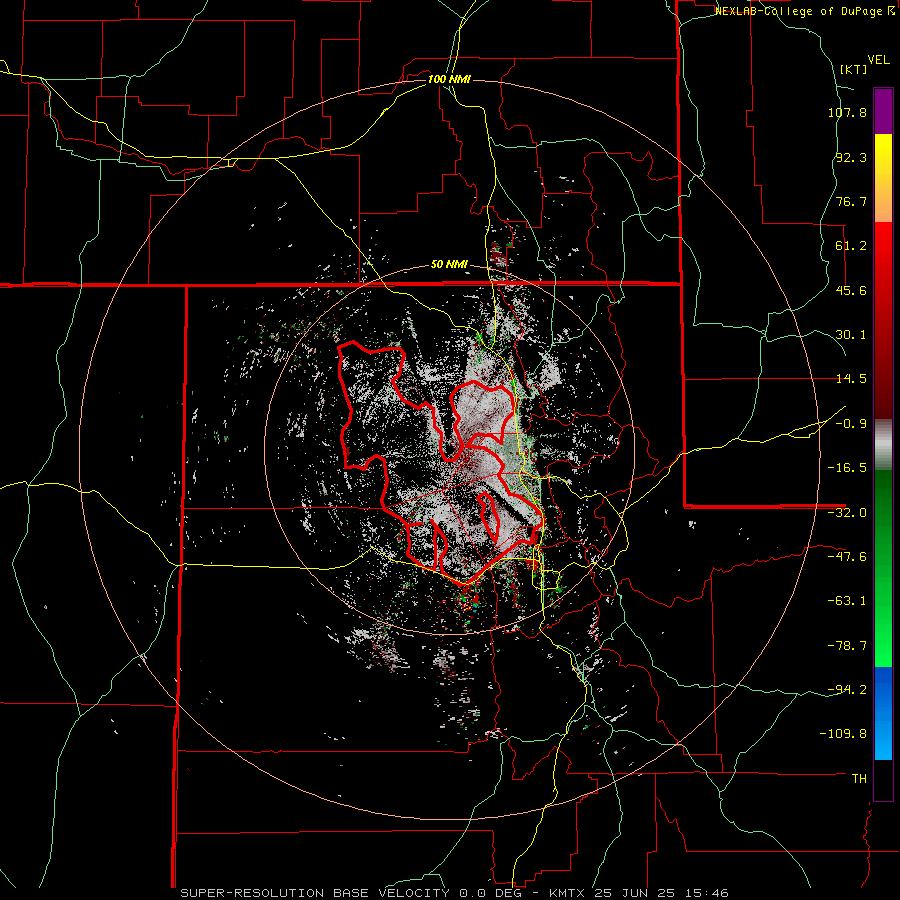Select the 76.7 legend value

[851, 201]
